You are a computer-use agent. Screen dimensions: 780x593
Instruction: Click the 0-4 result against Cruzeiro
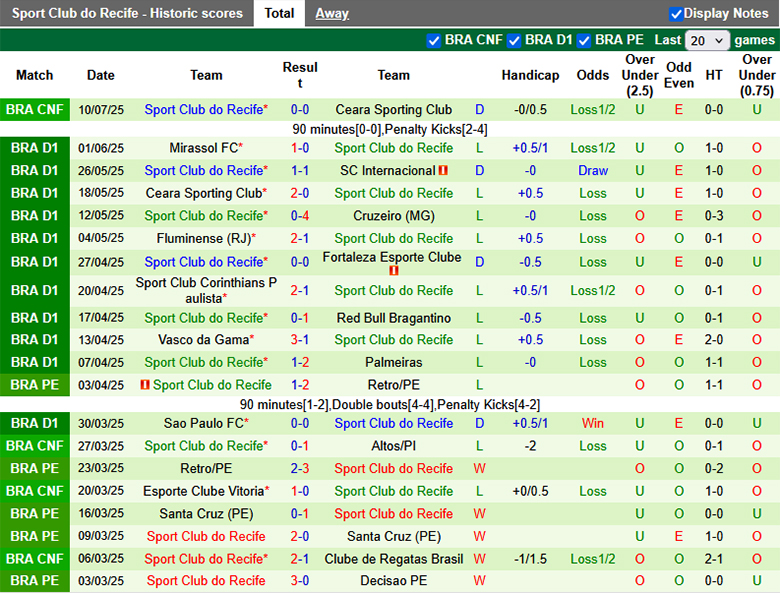coord(300,216)
